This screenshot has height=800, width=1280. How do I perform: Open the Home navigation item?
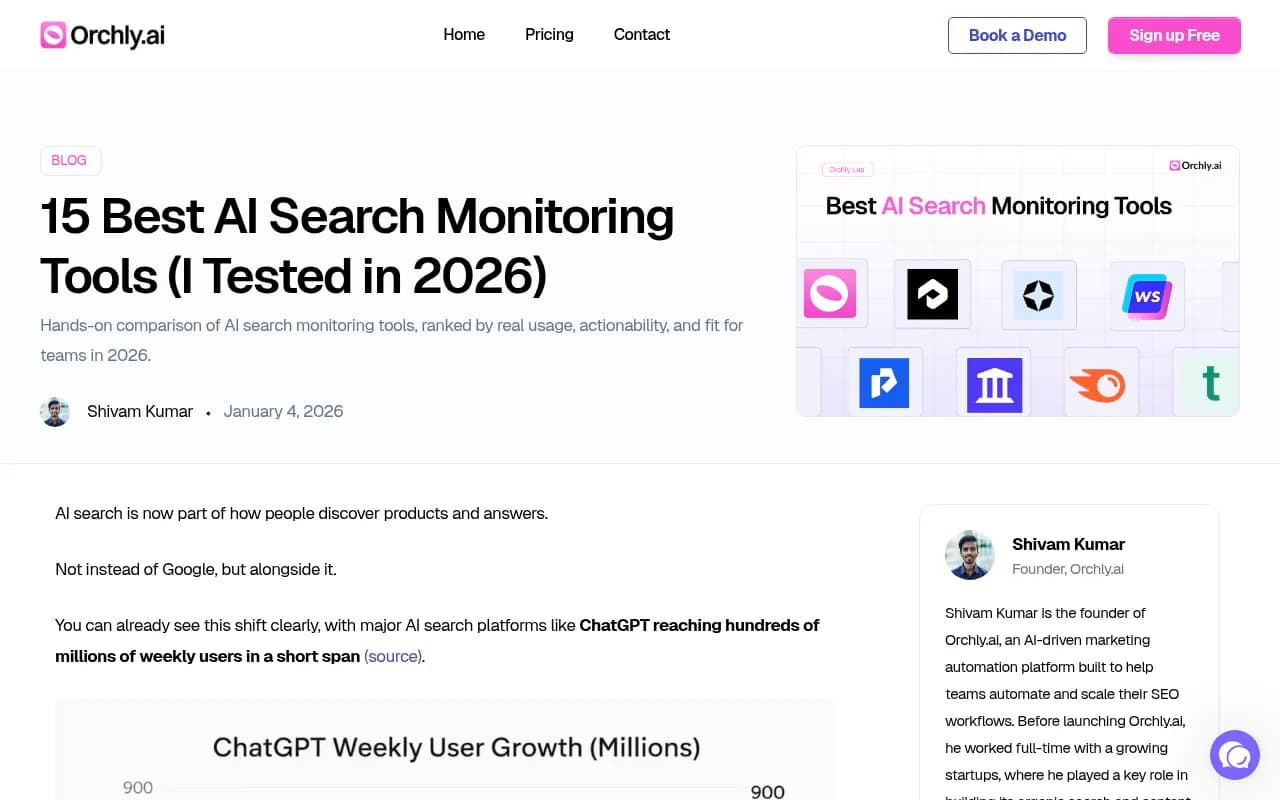coord(464,34)
